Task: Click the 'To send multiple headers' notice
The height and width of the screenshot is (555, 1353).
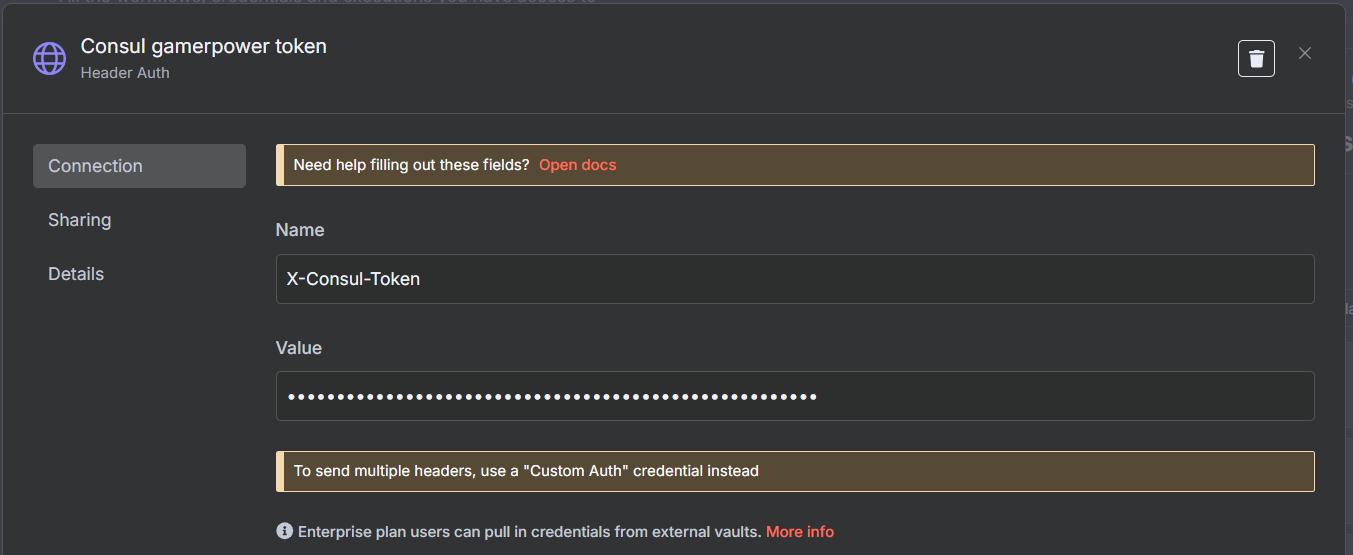Action: point(526,471)
